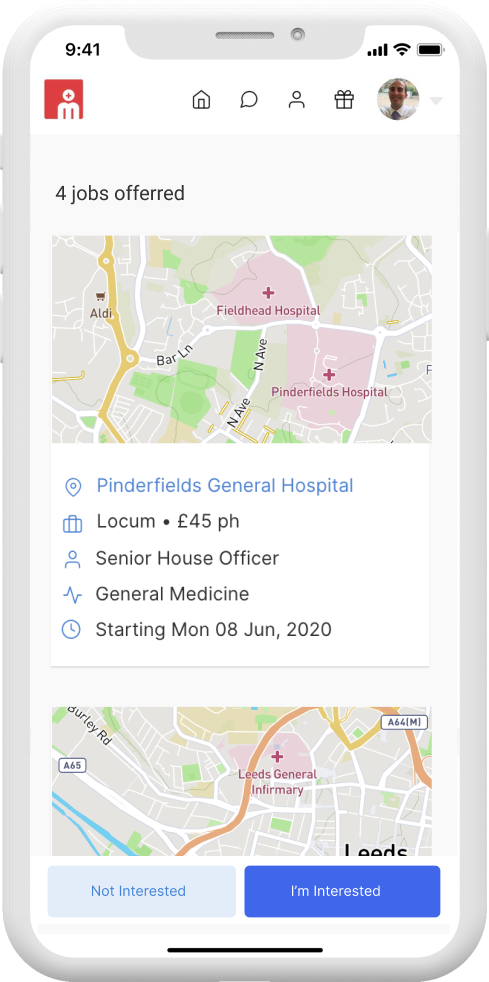489x982 pixels.
Task: Open the gift rewards icon
Action: click(x=344, y=100)
